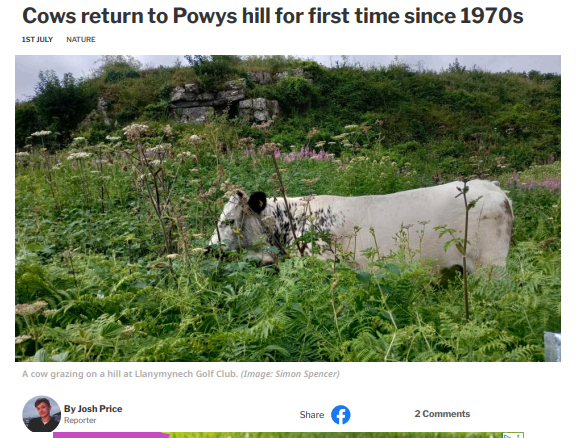
Task: Click the grey metal object at photo edge
Action: pyautogui.click(x=552, y=347)
